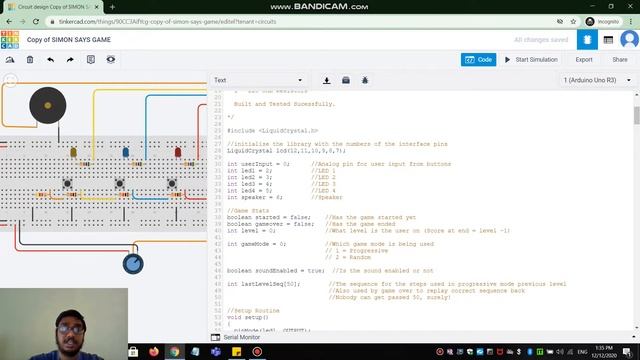The width and height of the screenshot is (640, 360).
Task: Click the line 'boolean started = false;'
Action: [269, 218]
